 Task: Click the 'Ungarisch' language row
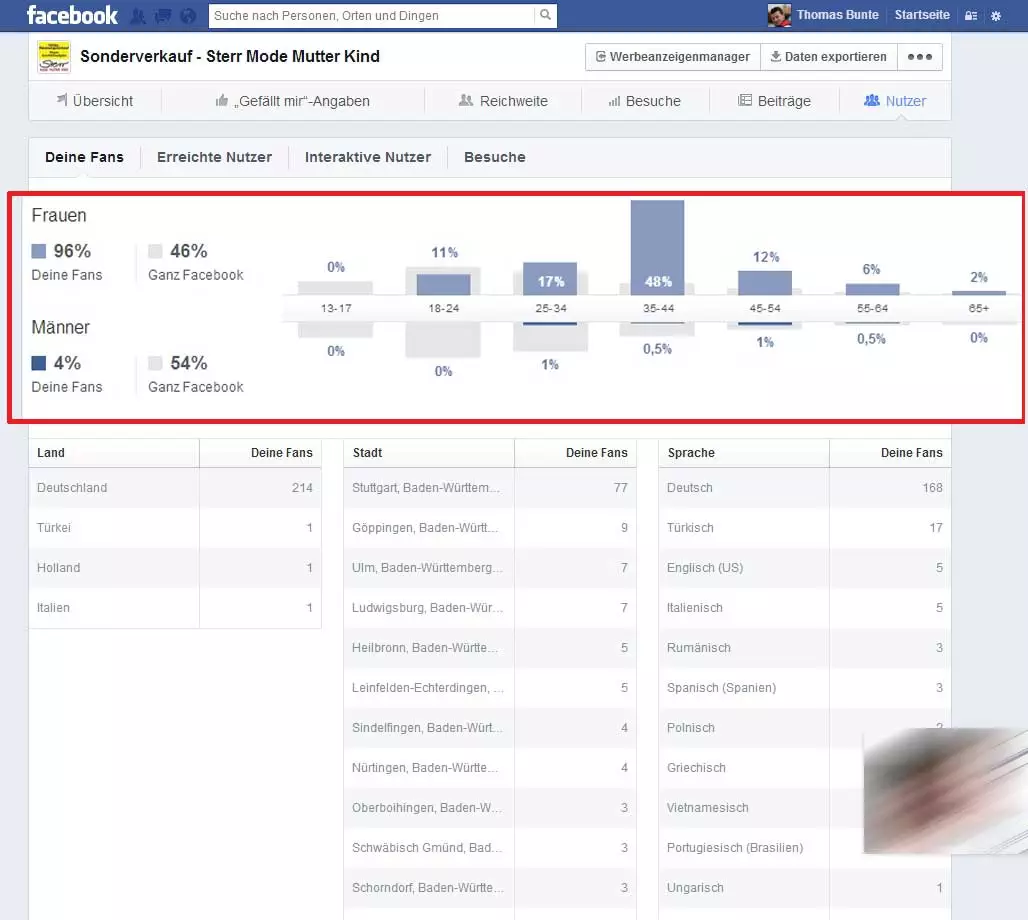click(x=805, y=888)
